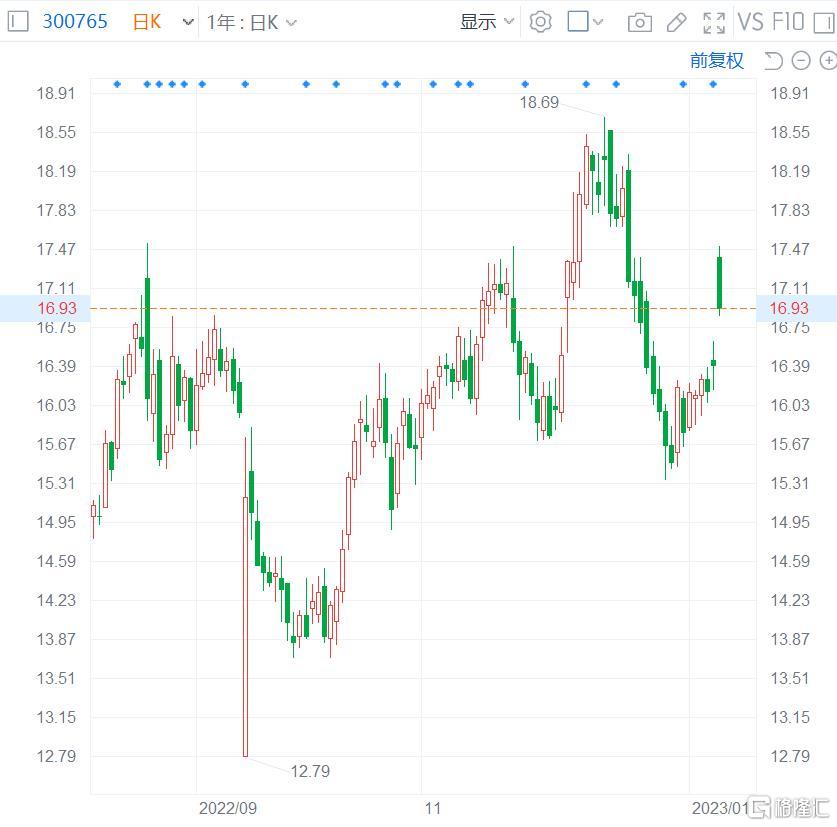Open chart settings gear icon
The height and width of the screenshot is (827, 837).
pyautogui.click(x=540, y=22)
